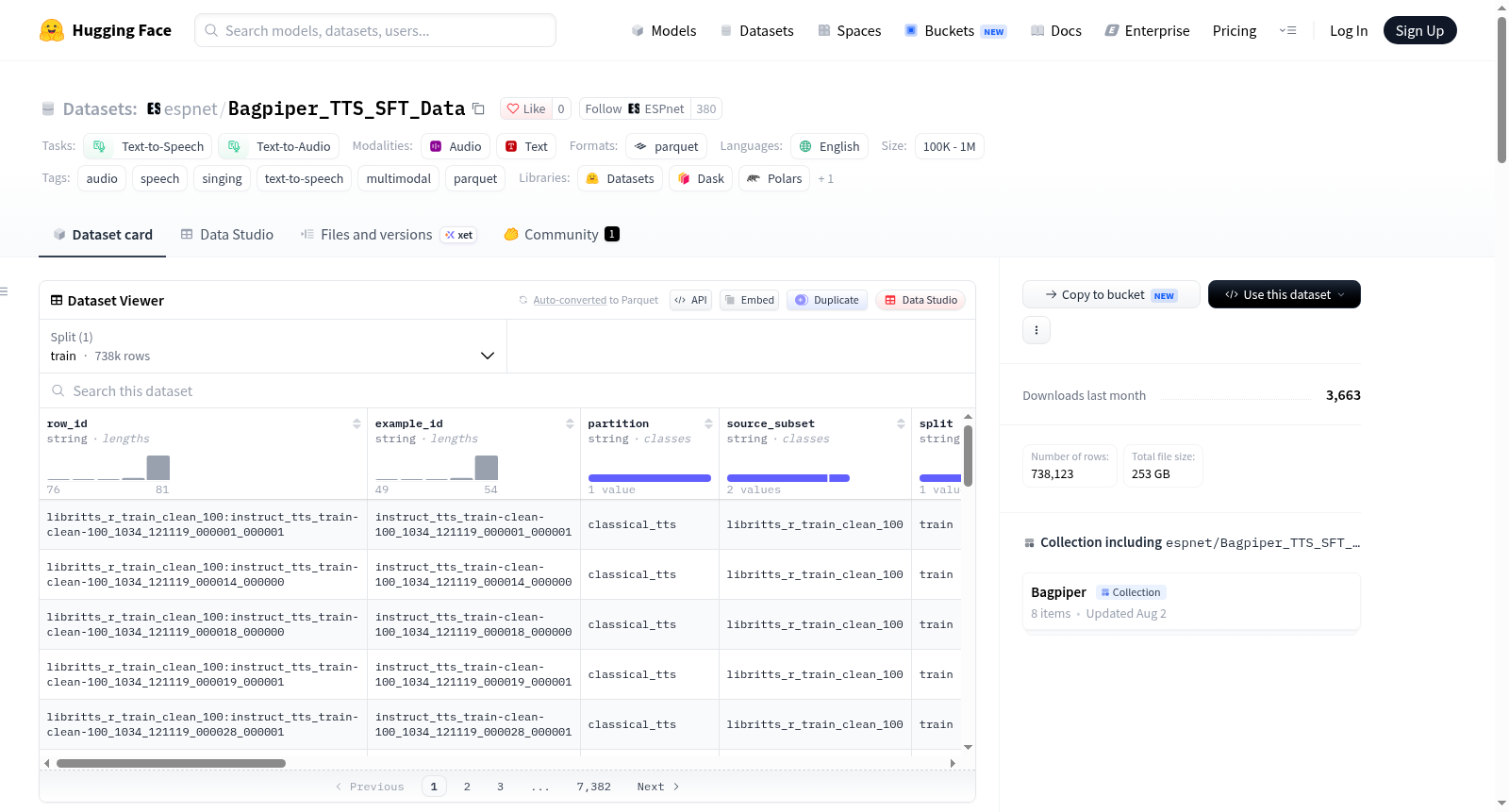
Task: Select the Audio modality tag
Action: tap(456, 146)
